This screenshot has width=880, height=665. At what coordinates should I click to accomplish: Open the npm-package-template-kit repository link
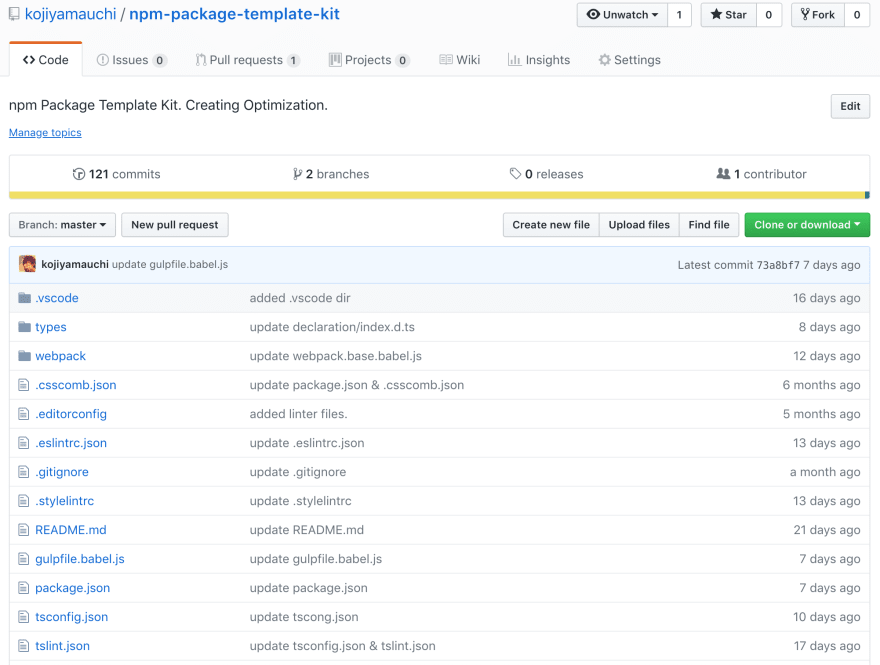click(x=235, y=14)
